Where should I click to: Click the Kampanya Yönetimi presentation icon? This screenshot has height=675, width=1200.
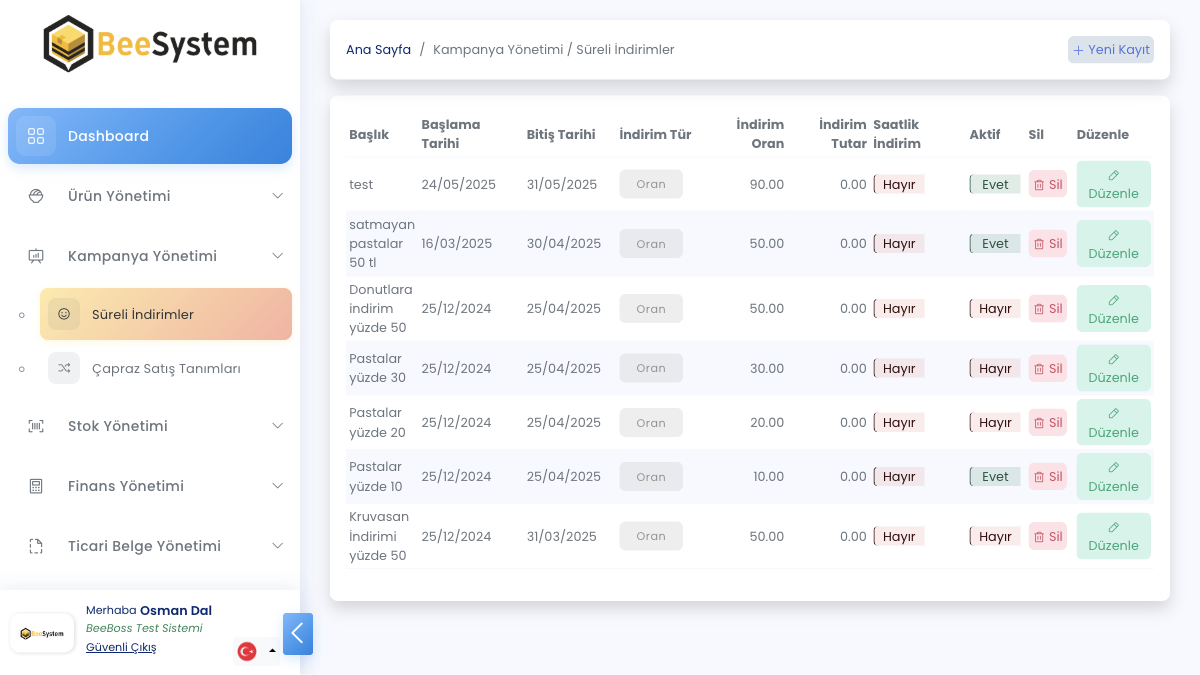click(x=36, y=256)
